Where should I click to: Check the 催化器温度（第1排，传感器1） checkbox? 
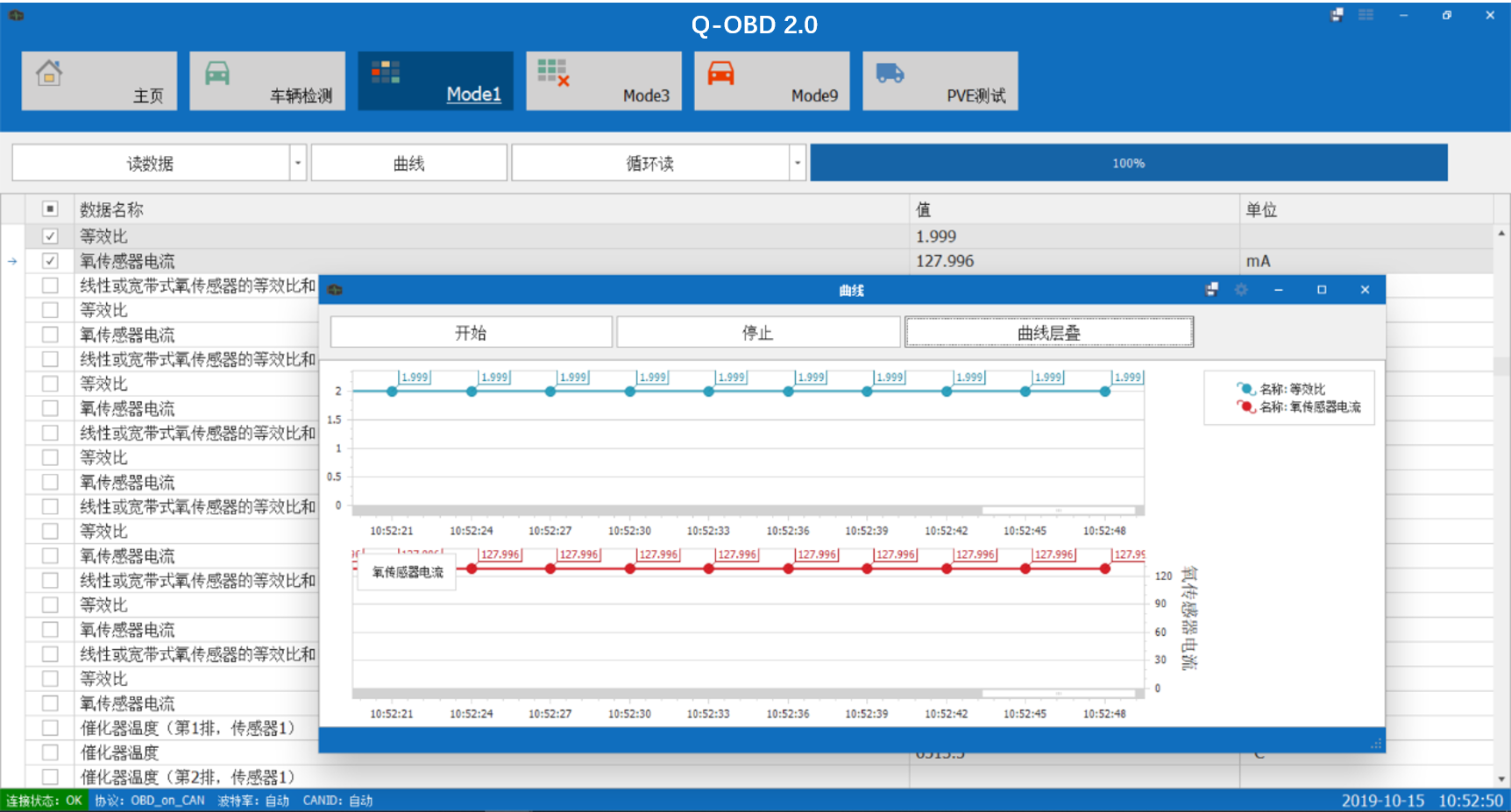(50, 728)
